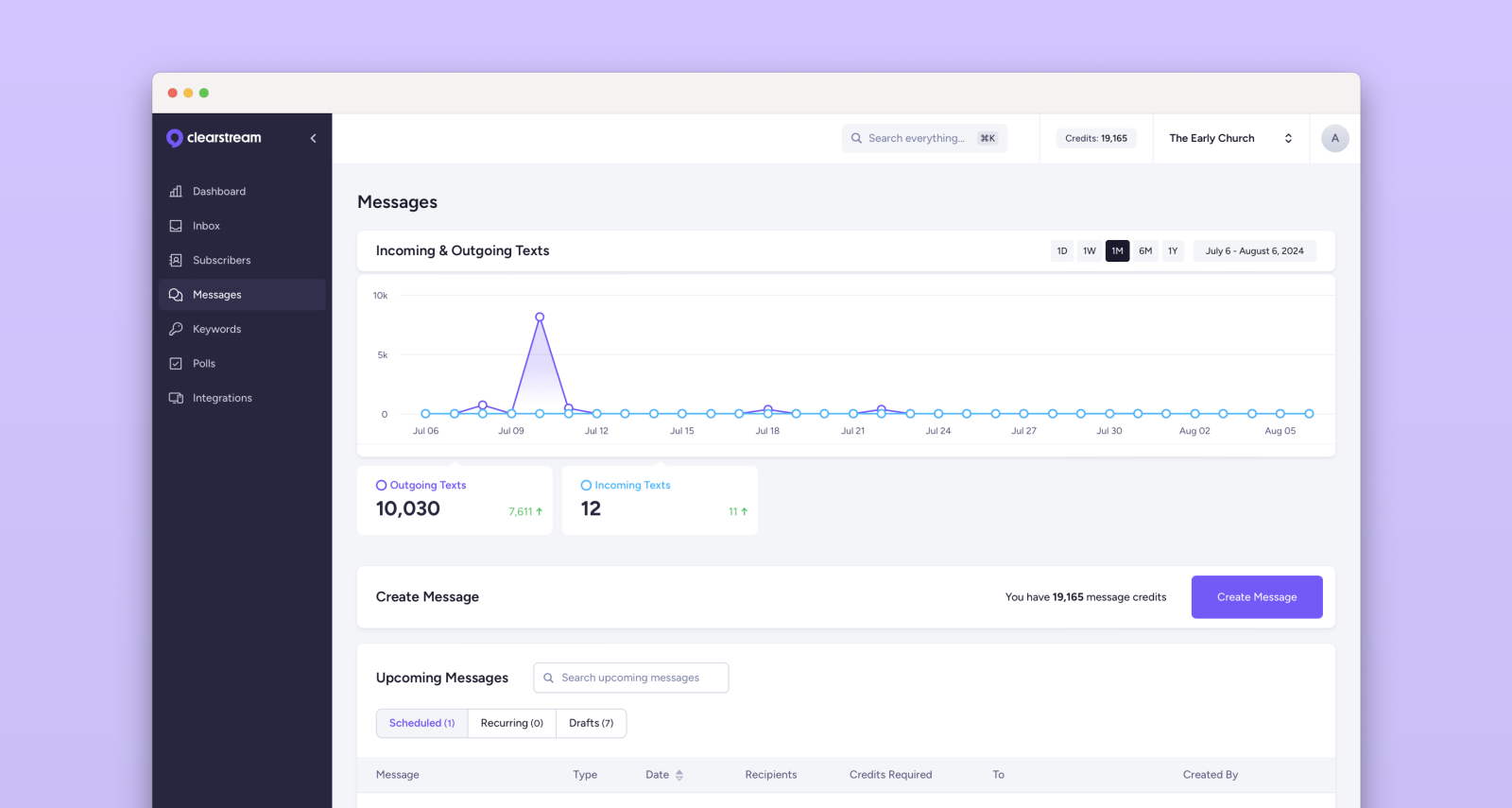
Task: Select the 1W time range toggle
Action: [1090, 251]
